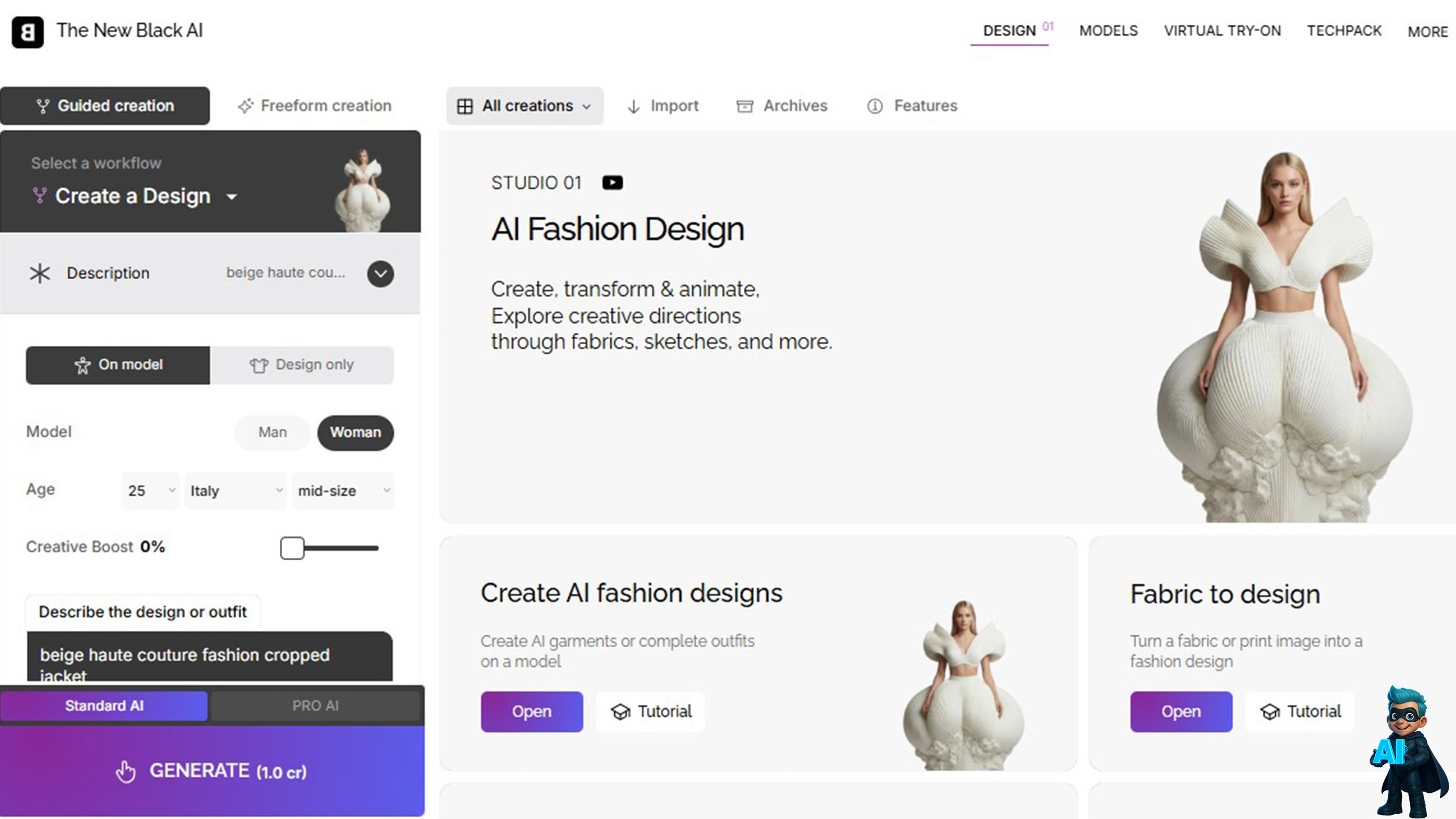
Task: Click the design description text field
Action: (210, 657)
